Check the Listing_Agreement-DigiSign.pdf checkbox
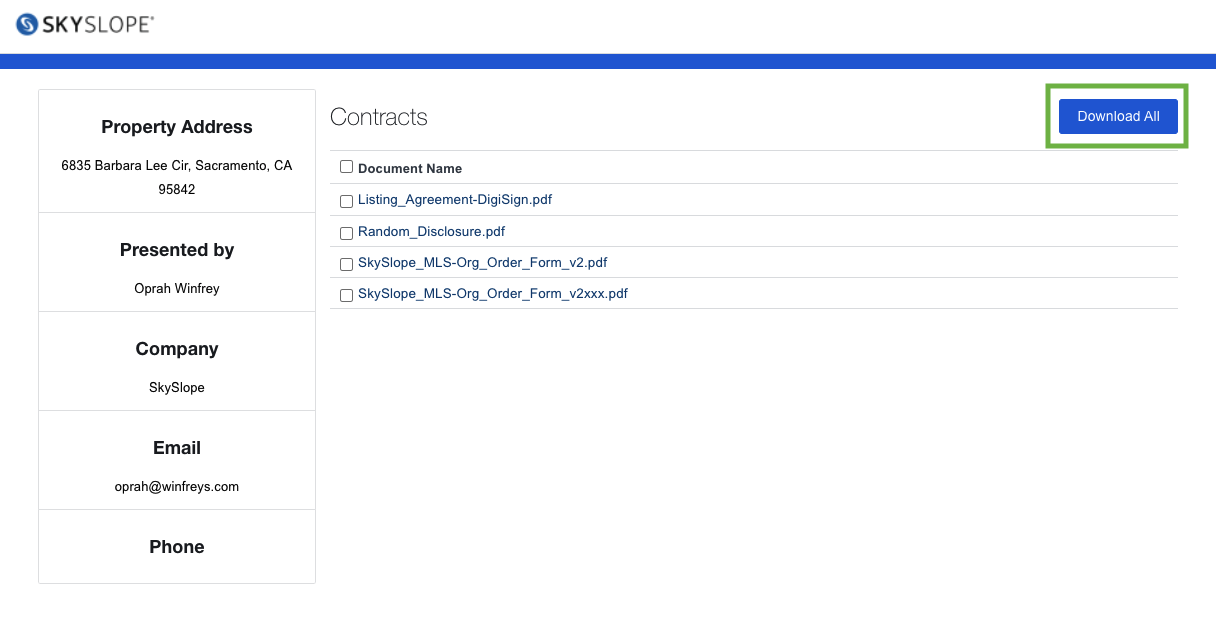Image resolution: width=1216 pixels, height=634 pixels. tap(346, 201)
